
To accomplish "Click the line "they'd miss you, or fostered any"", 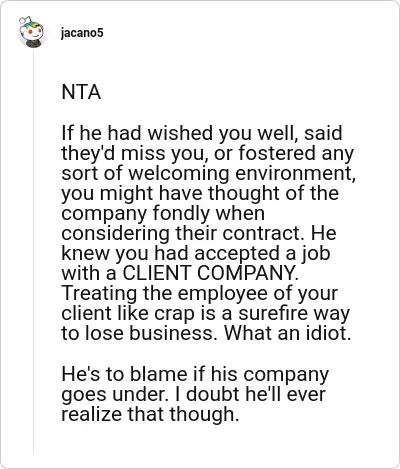I will [208, 154].
